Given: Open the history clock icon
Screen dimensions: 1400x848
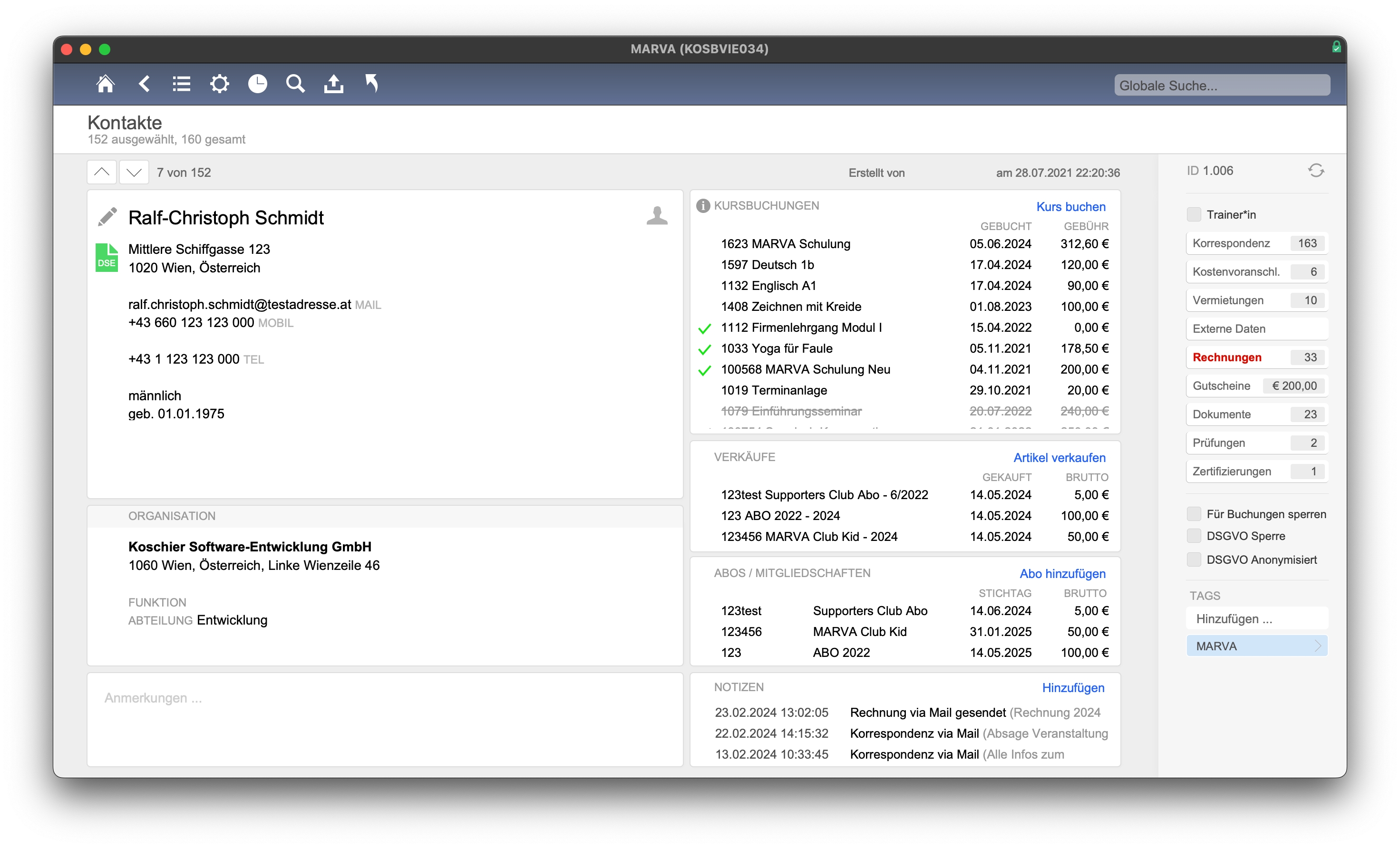Looking at the screenshot, I should pos(257,84).
